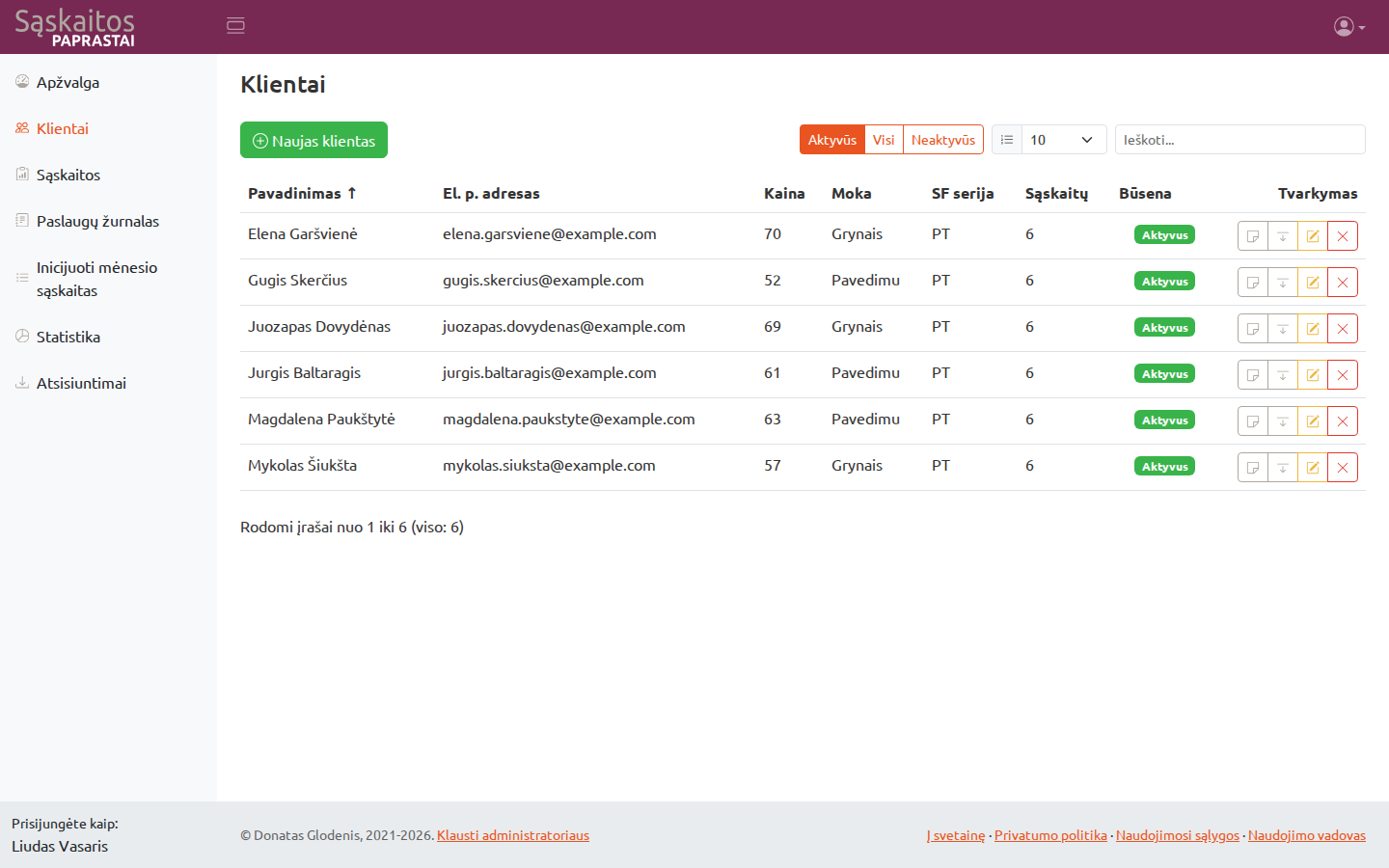1389x868 pixels.
Task: Open the note icon for Gugis Skerčius
Action: [x=1253, y=283]
